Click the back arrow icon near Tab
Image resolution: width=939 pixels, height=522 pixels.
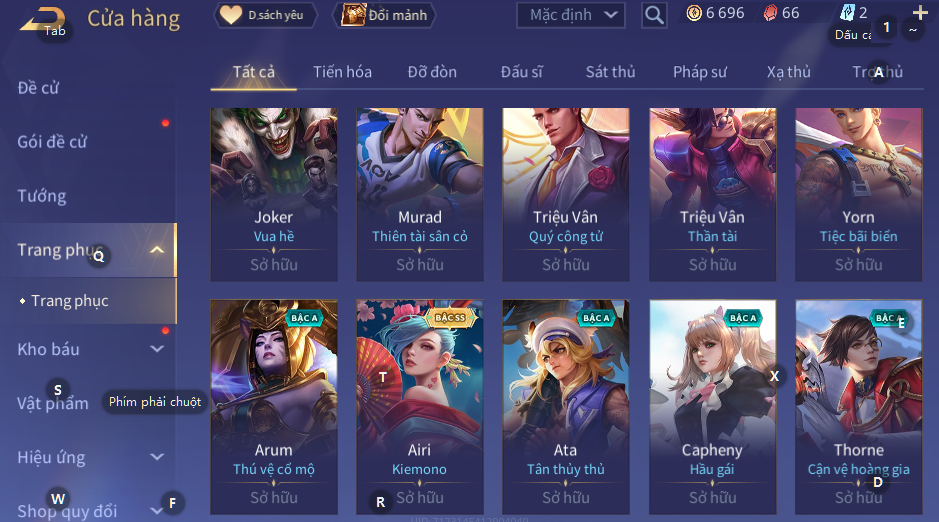coord(42,20)
